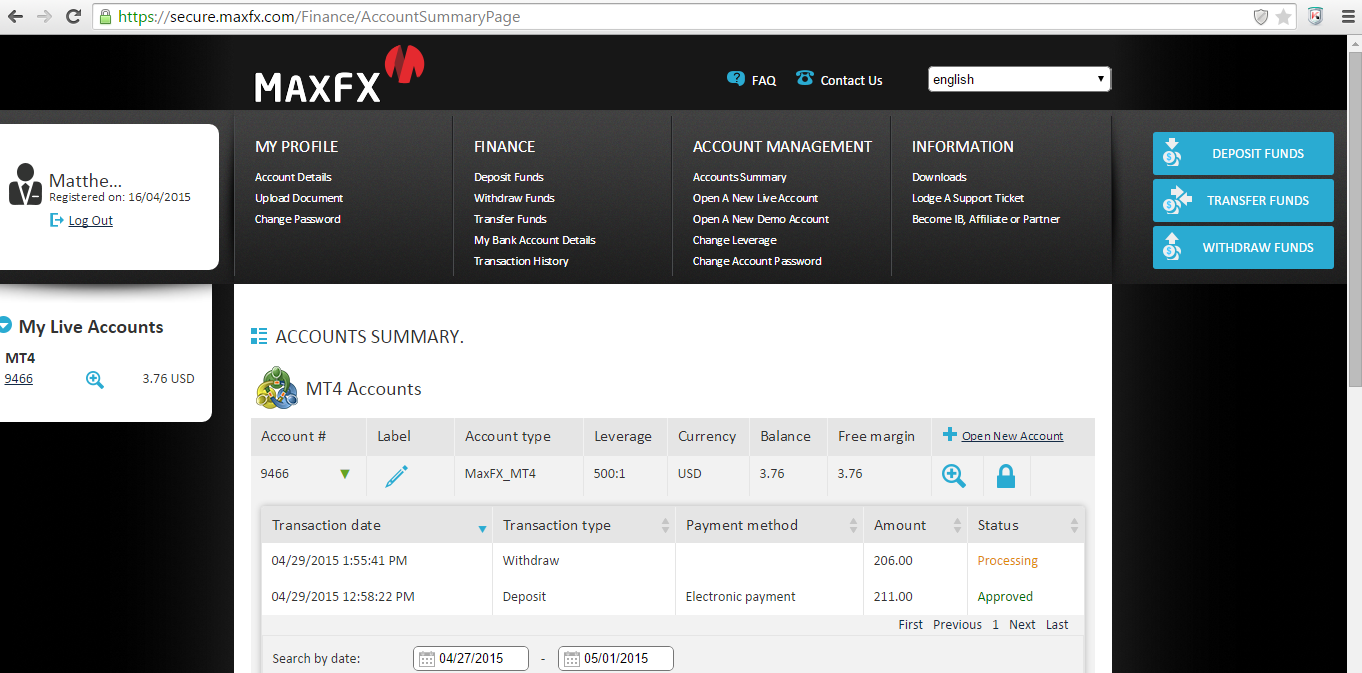The height and width of the screenshot is (673, 1362).
Task: Open Transaction History
Action: click(521, 261)
